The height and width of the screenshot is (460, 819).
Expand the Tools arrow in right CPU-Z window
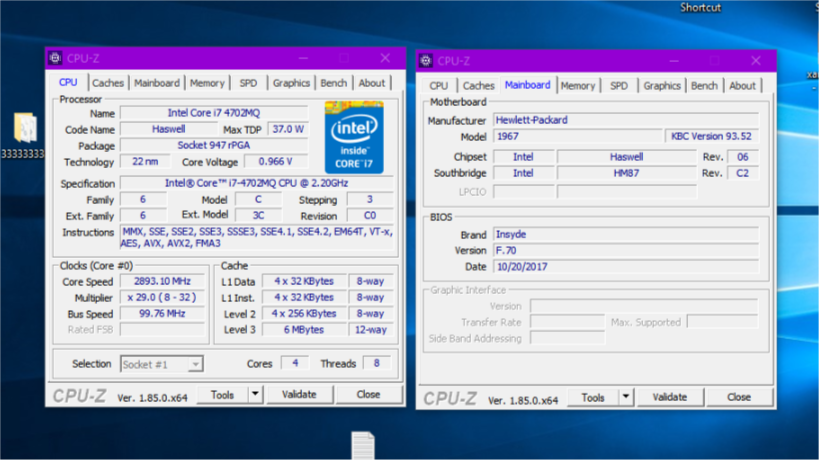pos(626,397)
